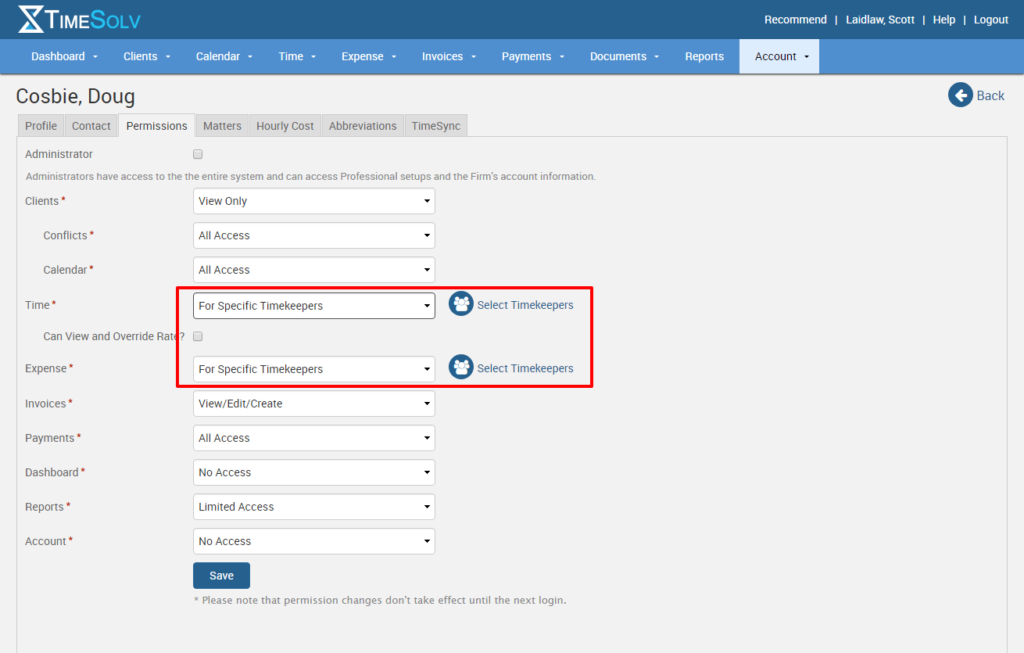Open the Time permission dropdown set to For Specific Timekeepers
The image size is (1024, 653).
pos(313,305)
